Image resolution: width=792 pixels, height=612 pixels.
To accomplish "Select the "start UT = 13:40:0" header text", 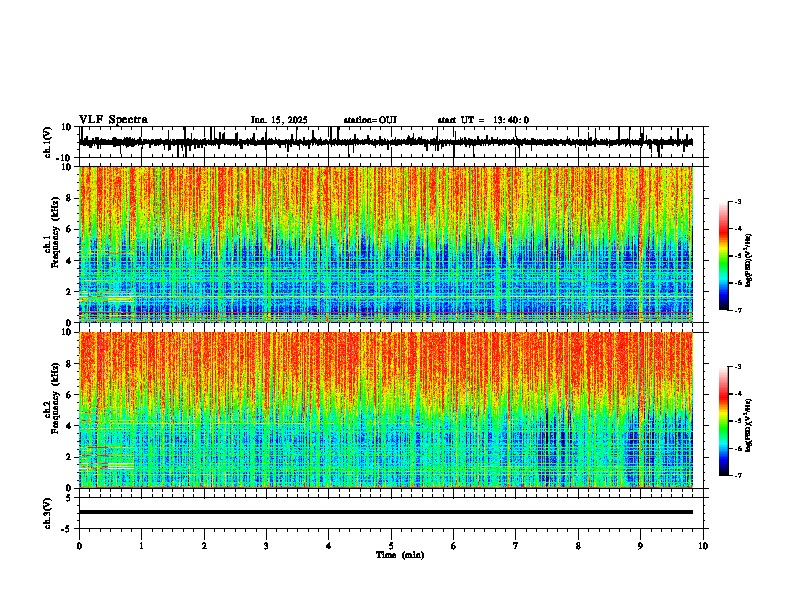I will coord(483,120).
